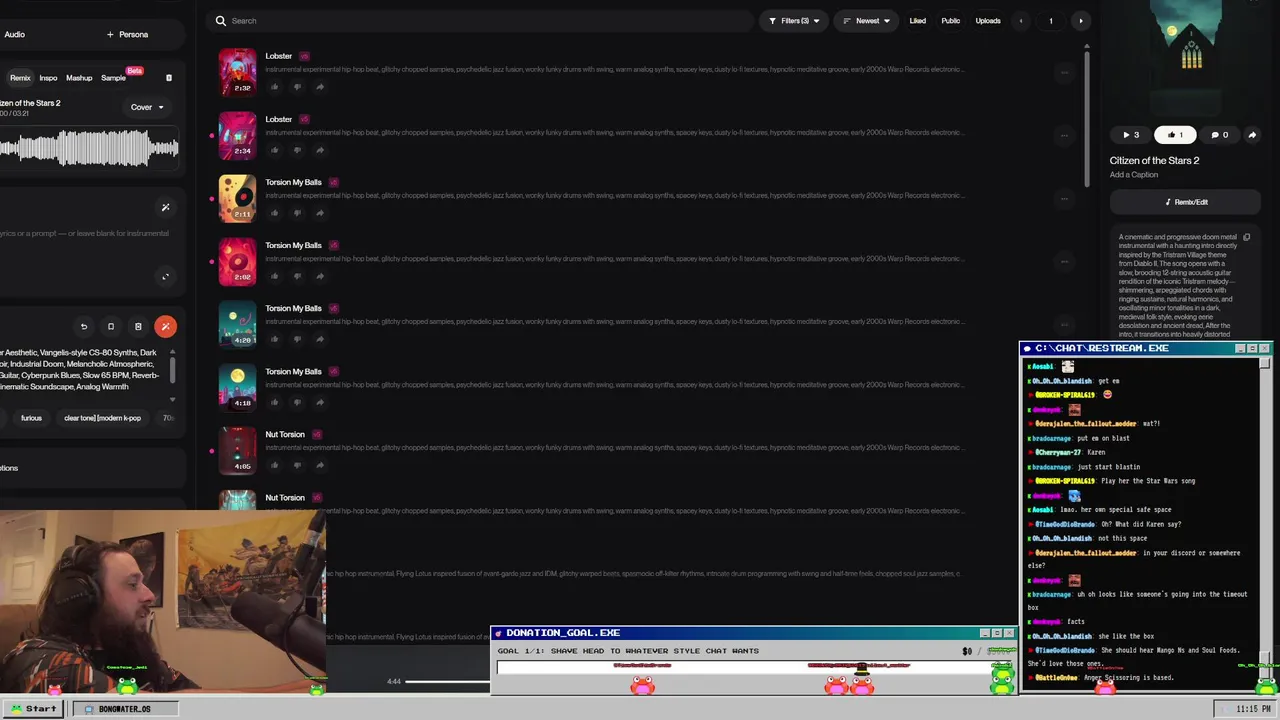1280x720 pixels.
Task: Seek within the remix audio waveform
Action: (89, 149)
